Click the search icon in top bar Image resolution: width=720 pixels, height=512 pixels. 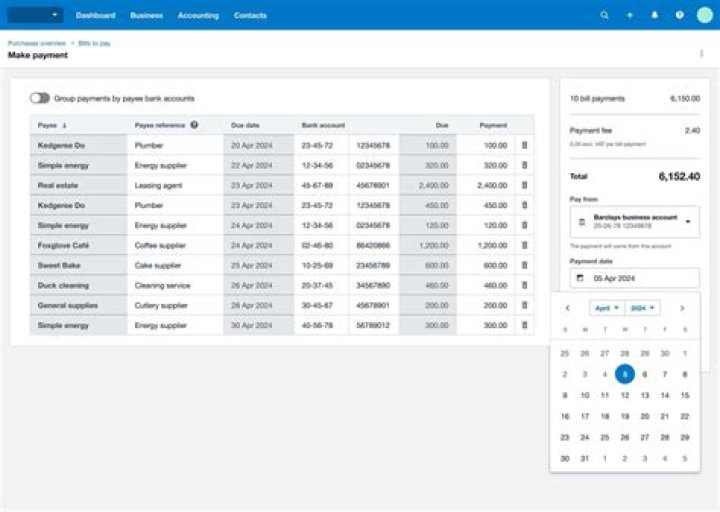pyautogui.click(x=604, y=15)
